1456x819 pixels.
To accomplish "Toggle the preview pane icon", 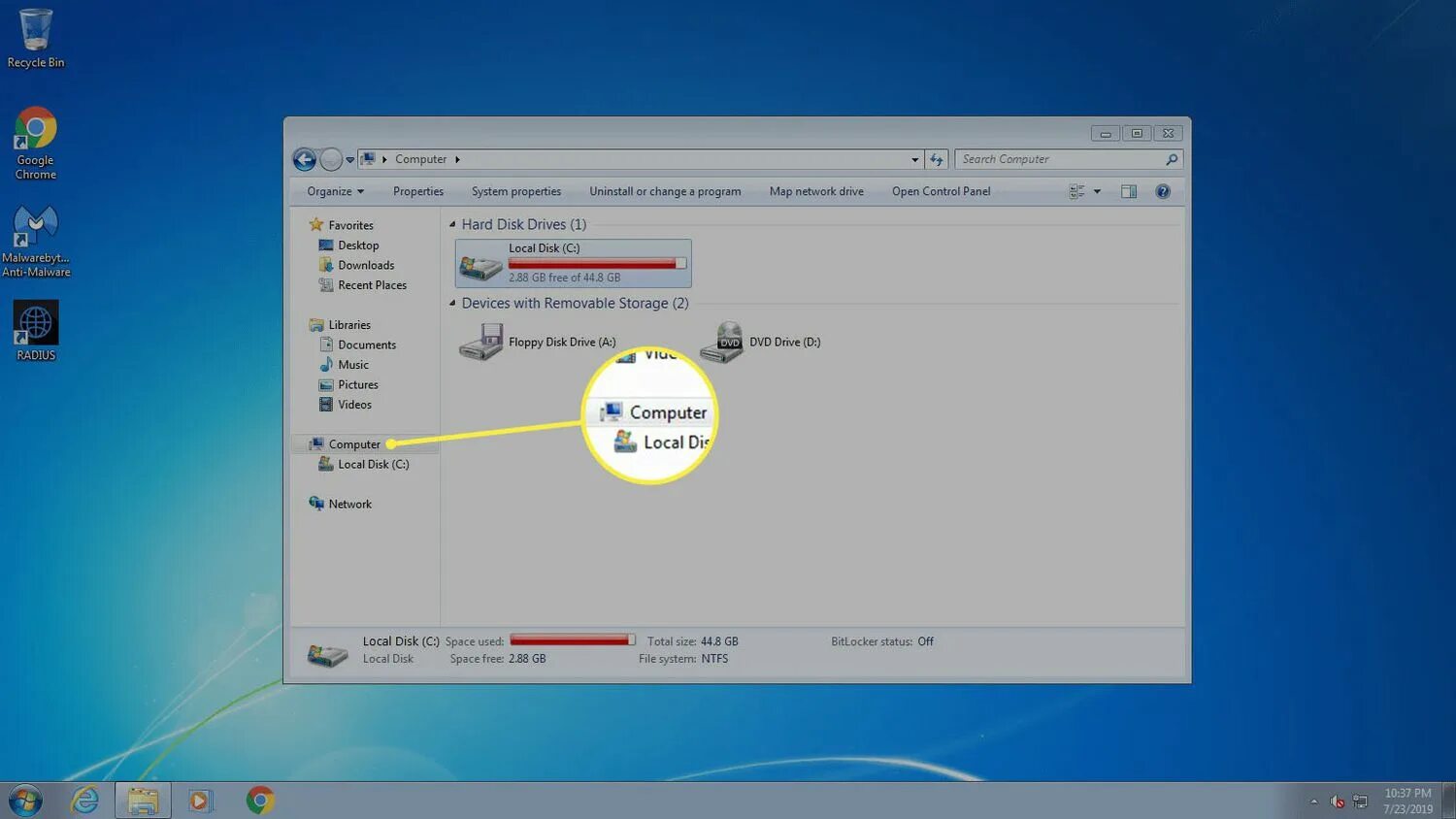I will (x=1129, y=191).
